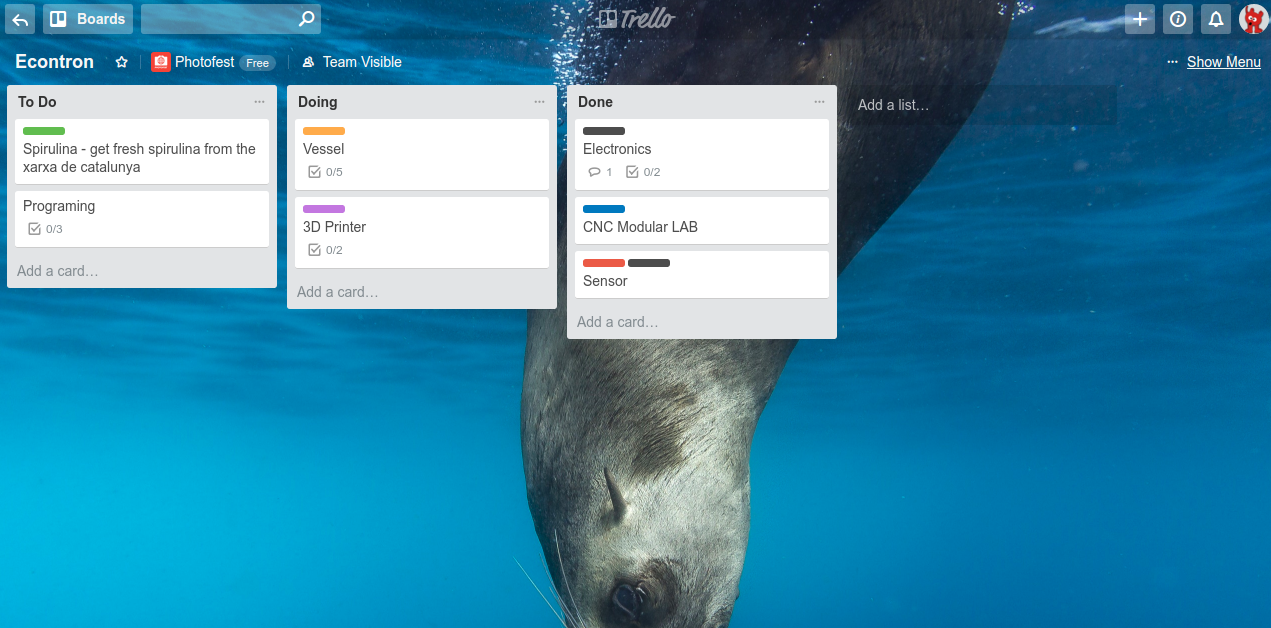Click Add a list placeholder

point(893,105)
